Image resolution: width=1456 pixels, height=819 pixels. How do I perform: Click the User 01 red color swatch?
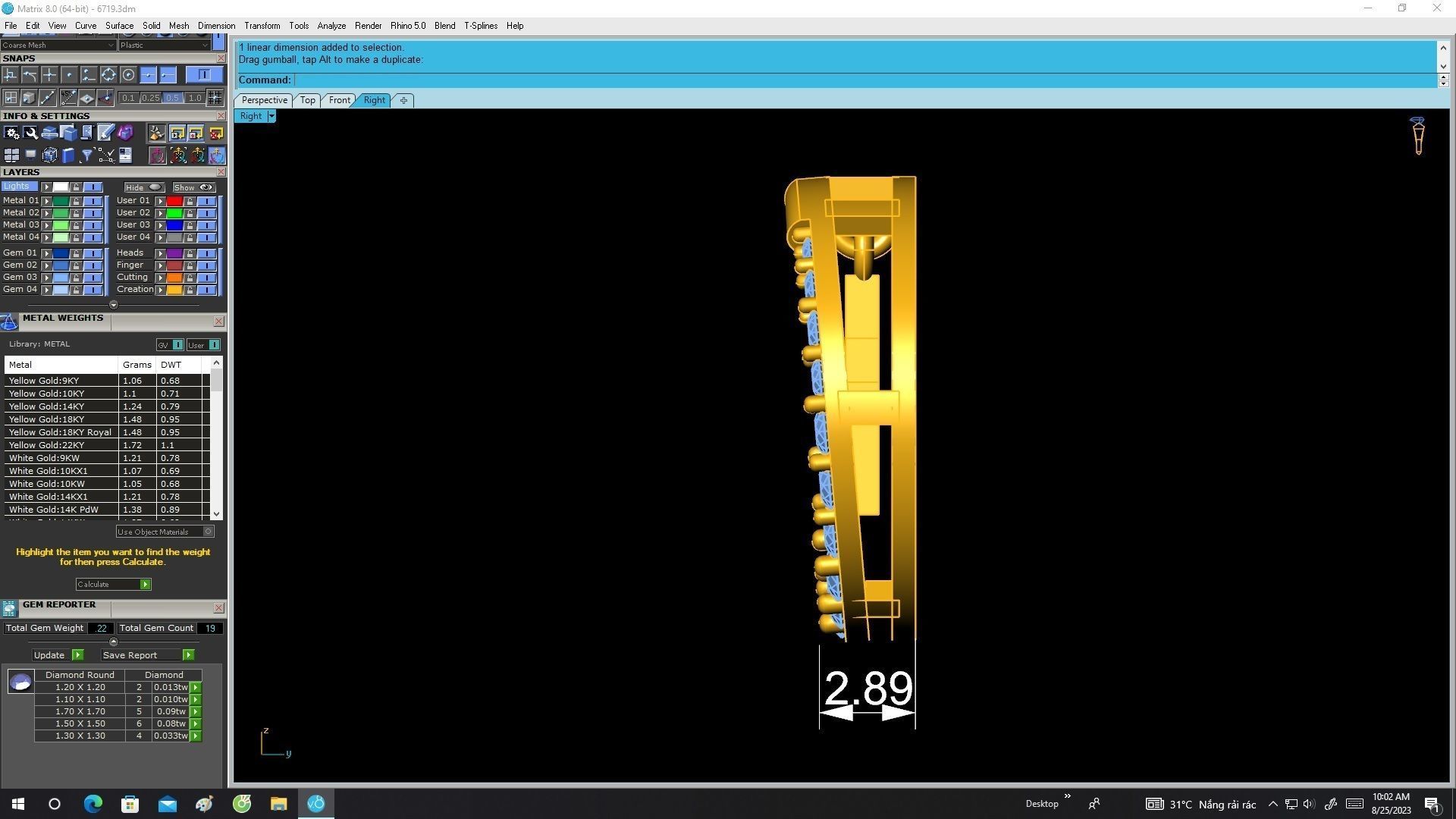[x=174, y=201]
